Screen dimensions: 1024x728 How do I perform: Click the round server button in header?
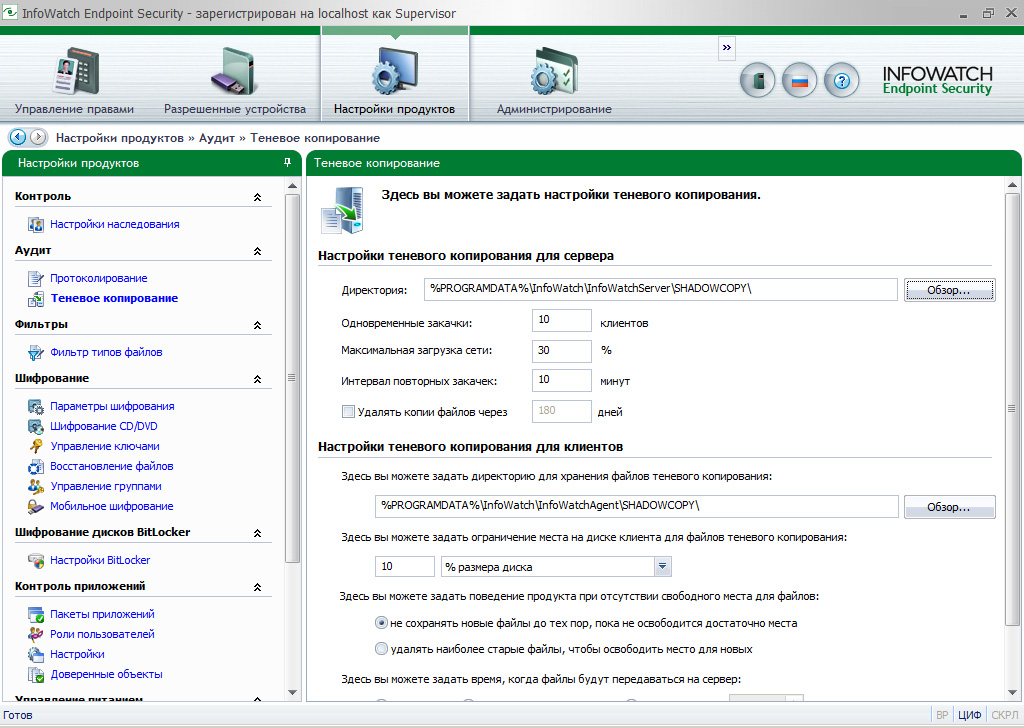(758, 81)
